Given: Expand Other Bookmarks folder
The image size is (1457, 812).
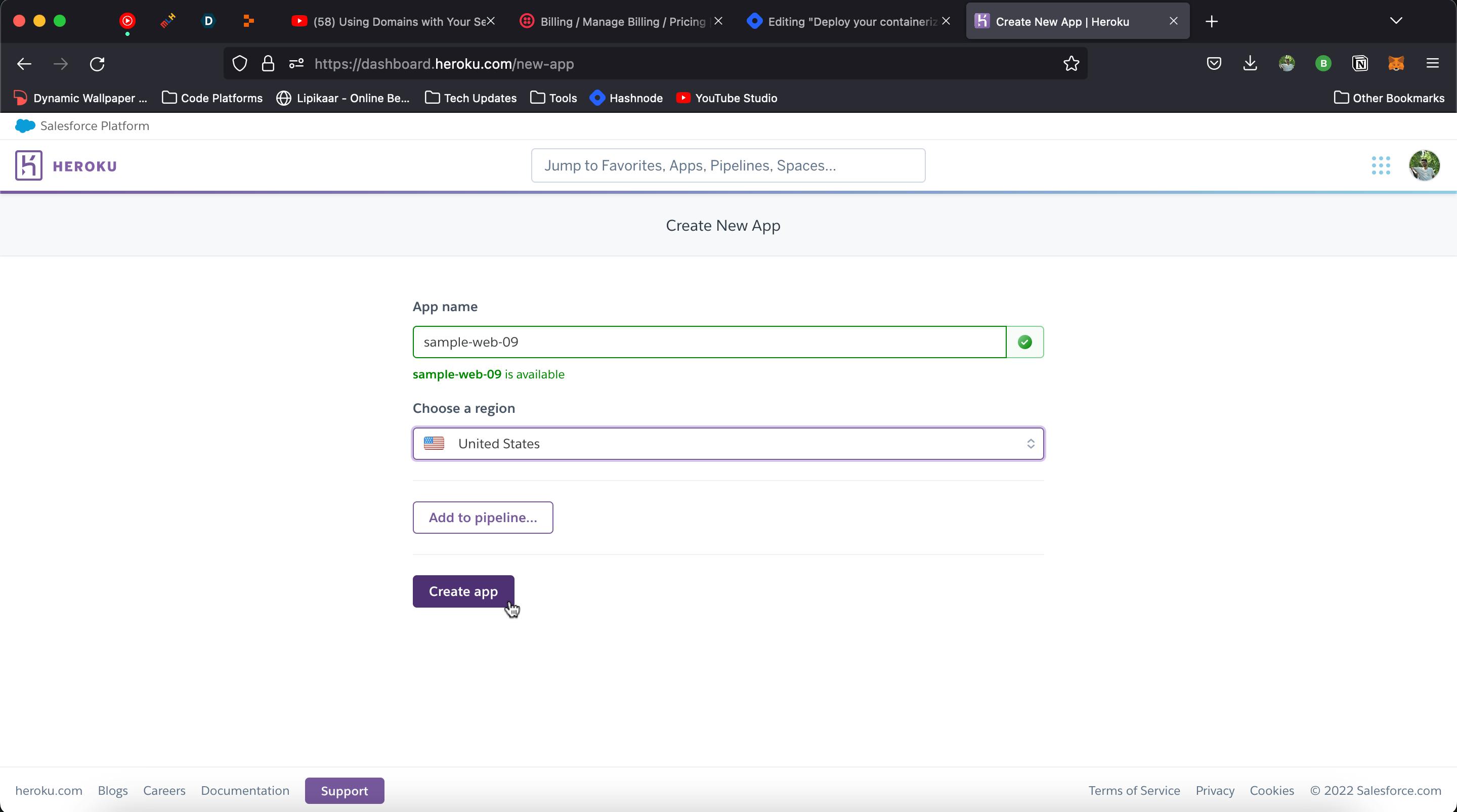Looking at the screenshot, I should pyautogui.click(x=1389, y=98).
